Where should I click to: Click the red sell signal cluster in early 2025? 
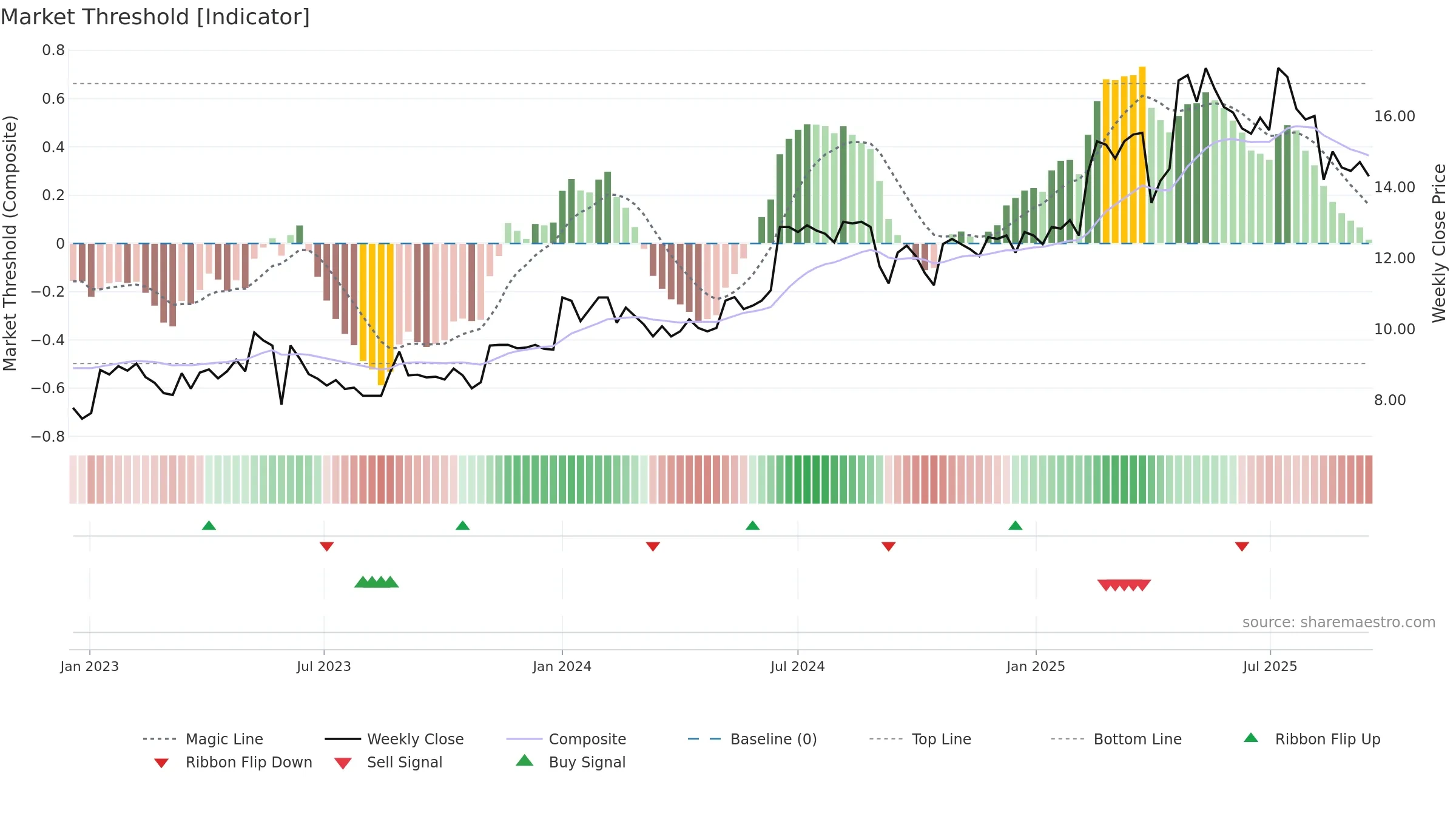1124,585
